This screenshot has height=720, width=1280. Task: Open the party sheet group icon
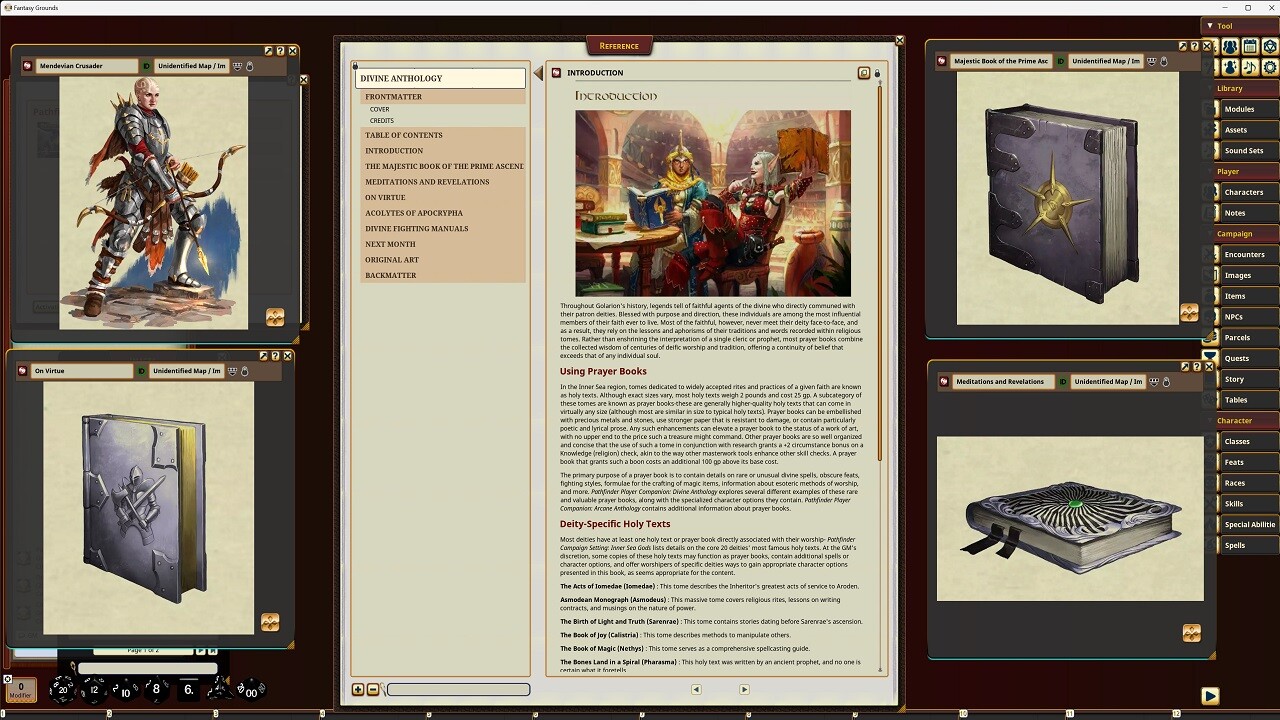point(1229,46)
